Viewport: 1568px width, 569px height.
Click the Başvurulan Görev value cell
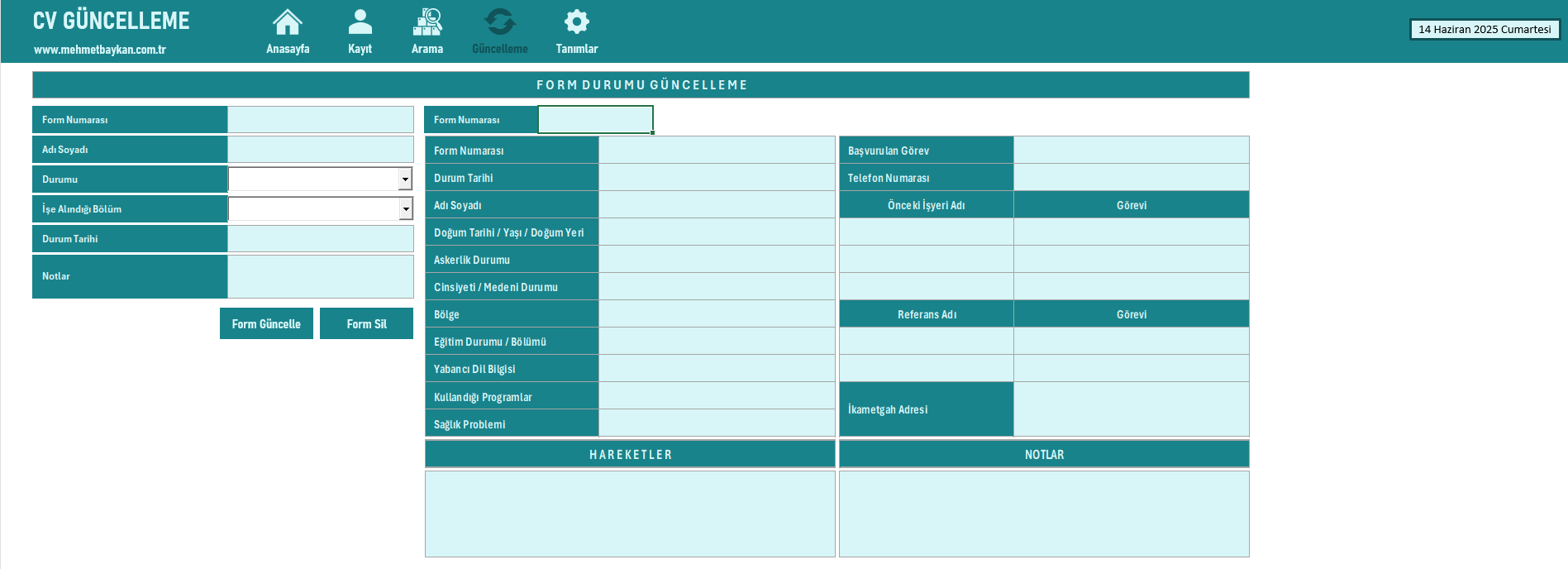(x=1132, y=150)
